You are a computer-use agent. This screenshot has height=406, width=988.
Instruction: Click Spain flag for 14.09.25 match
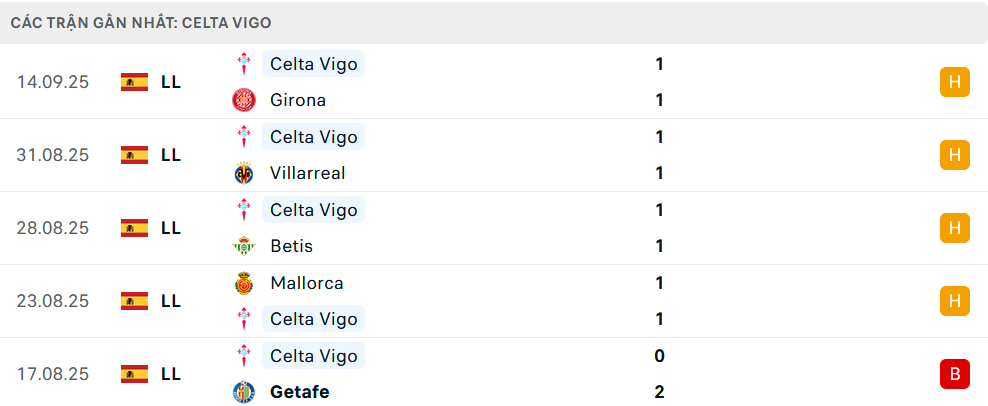pyautogui.click(x=134, y=82)
